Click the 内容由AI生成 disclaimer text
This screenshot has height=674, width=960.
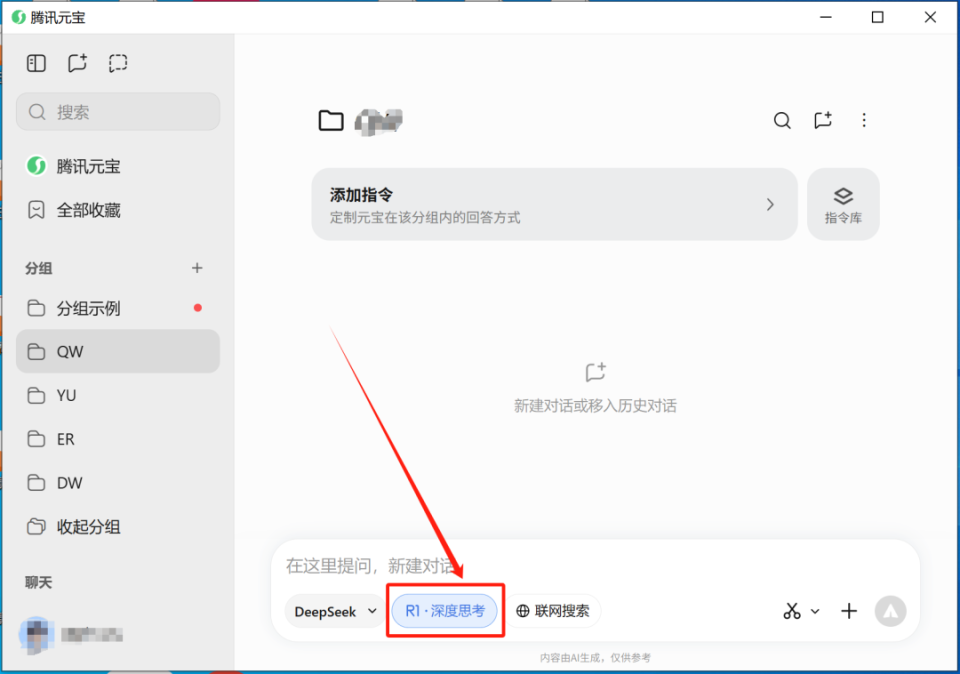tap(595, 657)
